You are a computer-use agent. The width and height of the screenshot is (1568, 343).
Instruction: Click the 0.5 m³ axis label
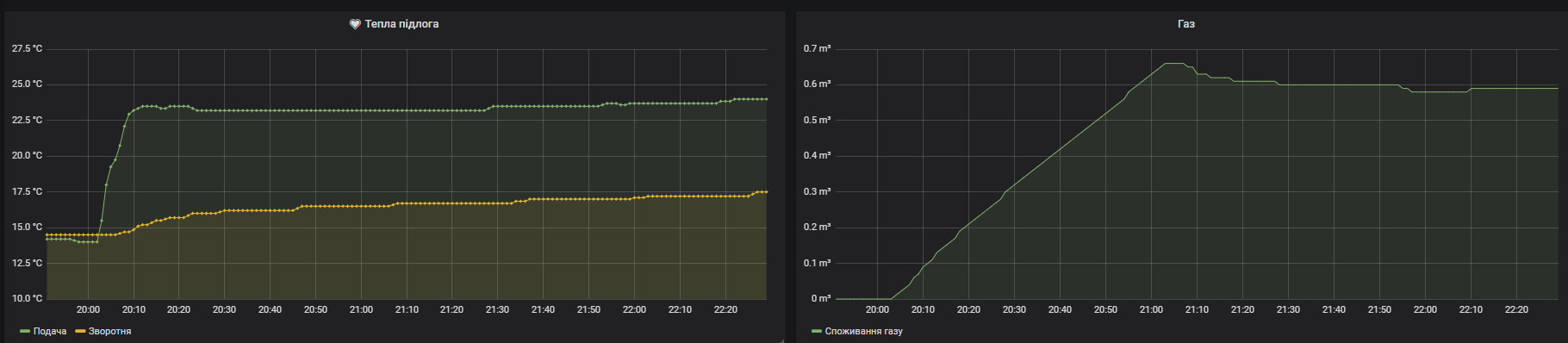(818, 120)
